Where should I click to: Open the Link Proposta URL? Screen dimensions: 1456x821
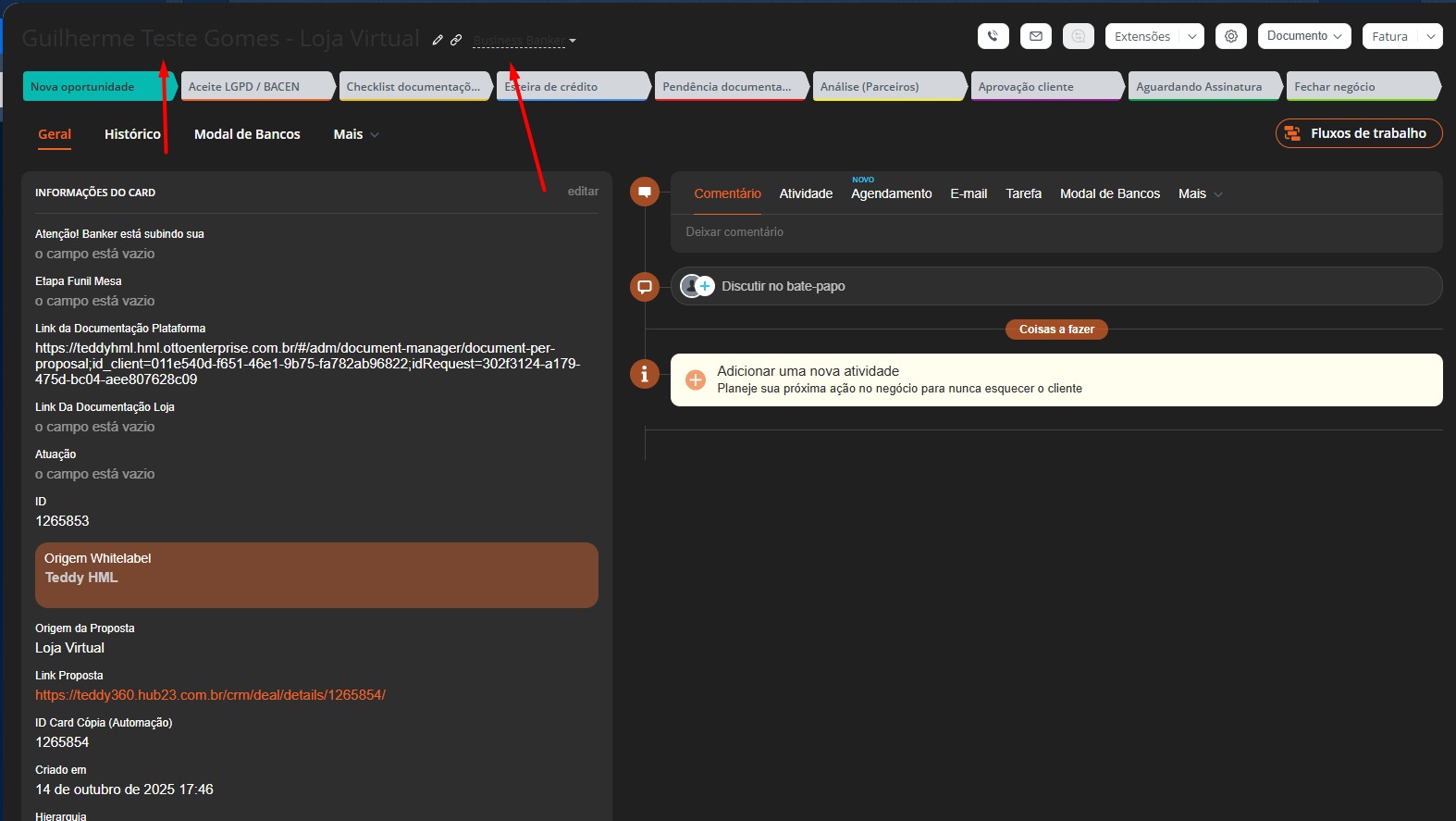[210, 695]
